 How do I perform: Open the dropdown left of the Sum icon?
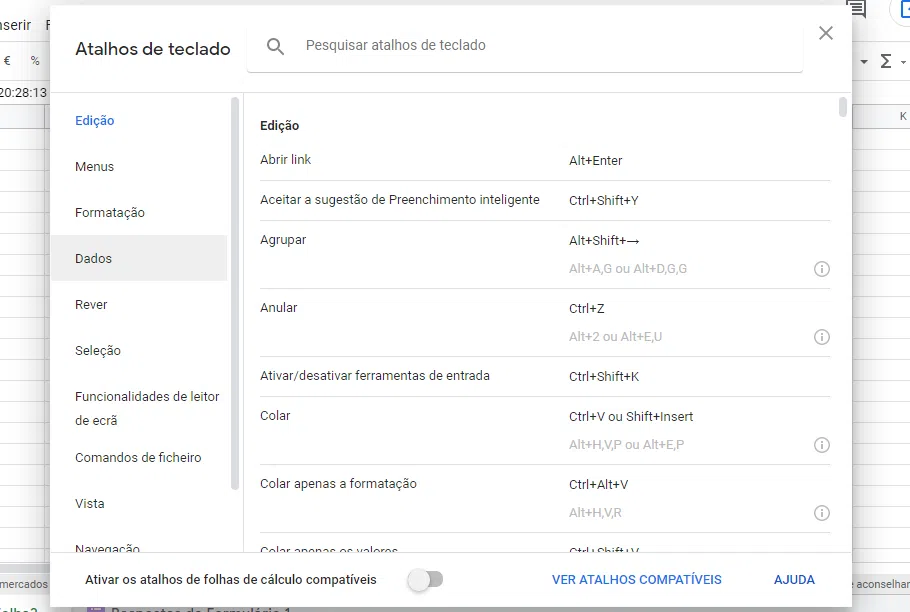tap(865, 60)
